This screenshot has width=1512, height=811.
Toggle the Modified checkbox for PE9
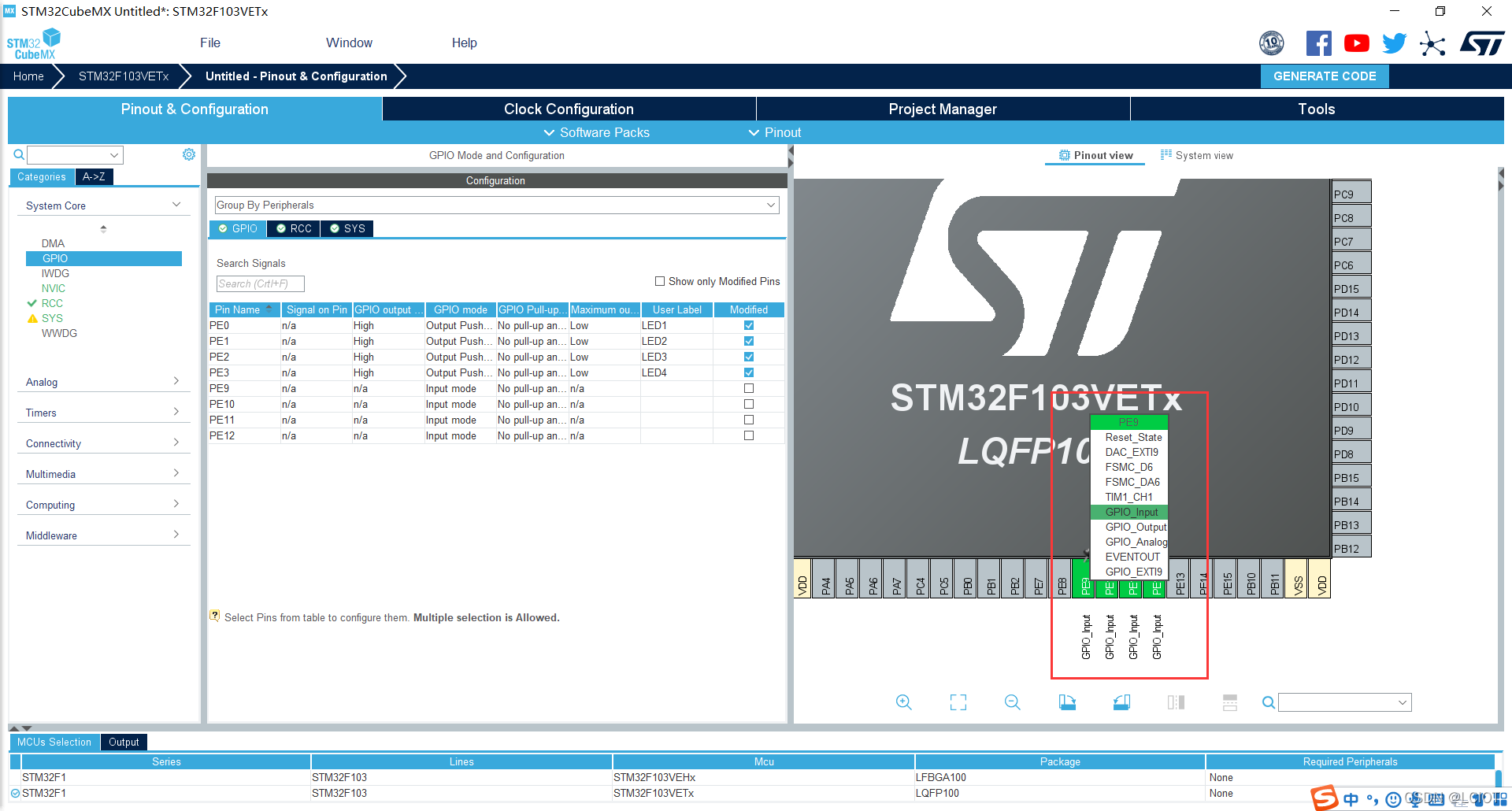[x=749, y=388]
